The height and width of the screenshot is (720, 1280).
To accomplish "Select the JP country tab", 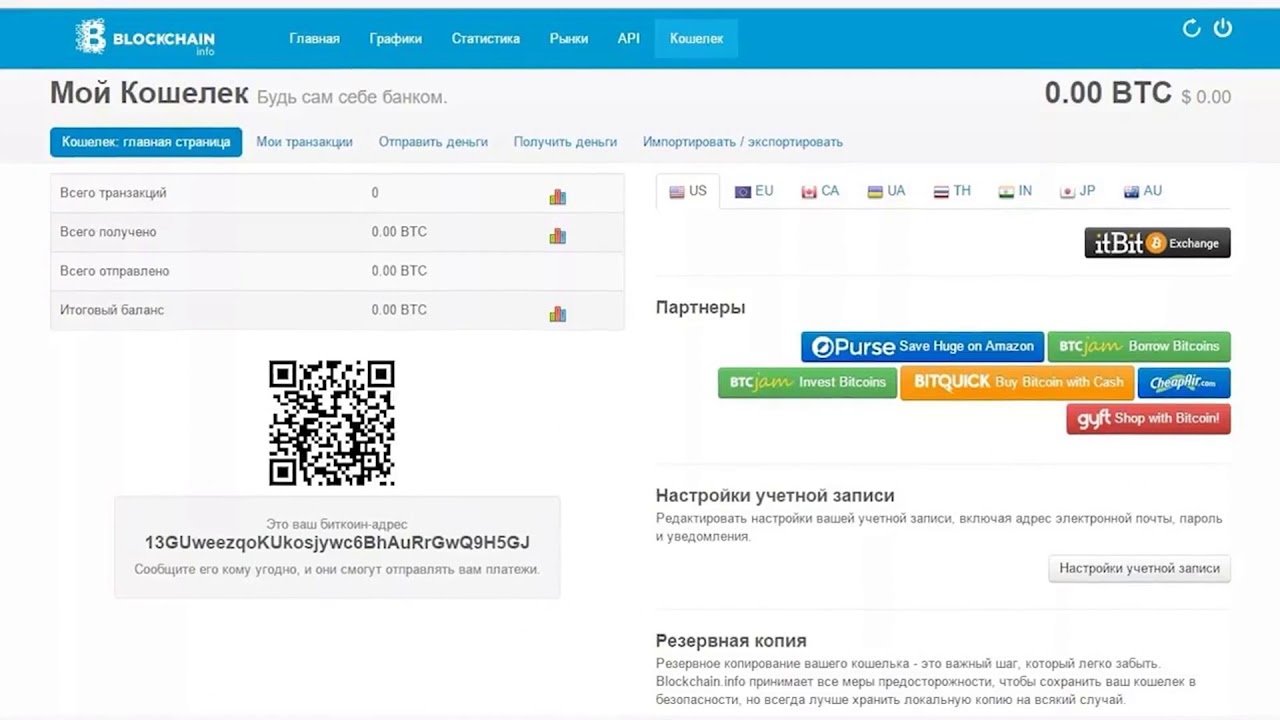I will tap(1078, 191).
